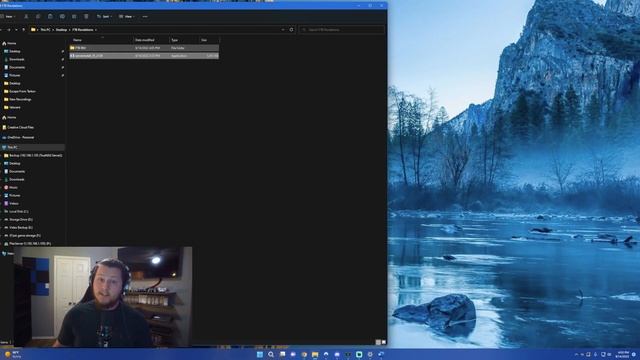Select This PC in navigation pane
This screenshot has width=640, height=360.
[x=32, y=147]
